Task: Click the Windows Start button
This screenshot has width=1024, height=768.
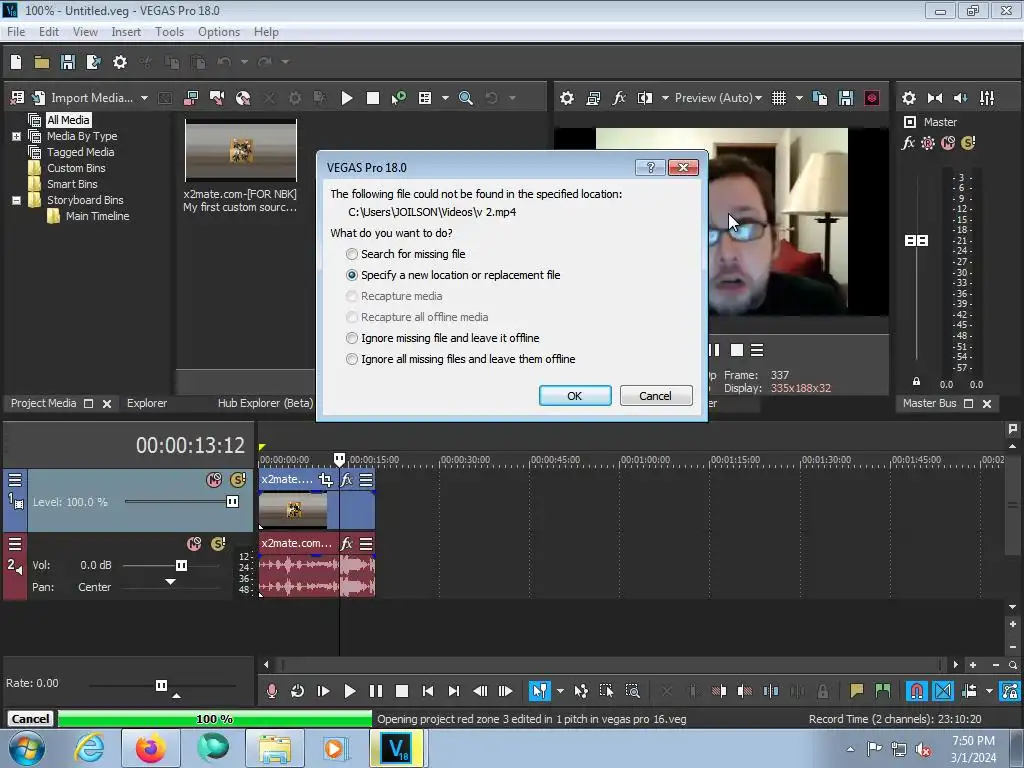Action: click(26, 748)
